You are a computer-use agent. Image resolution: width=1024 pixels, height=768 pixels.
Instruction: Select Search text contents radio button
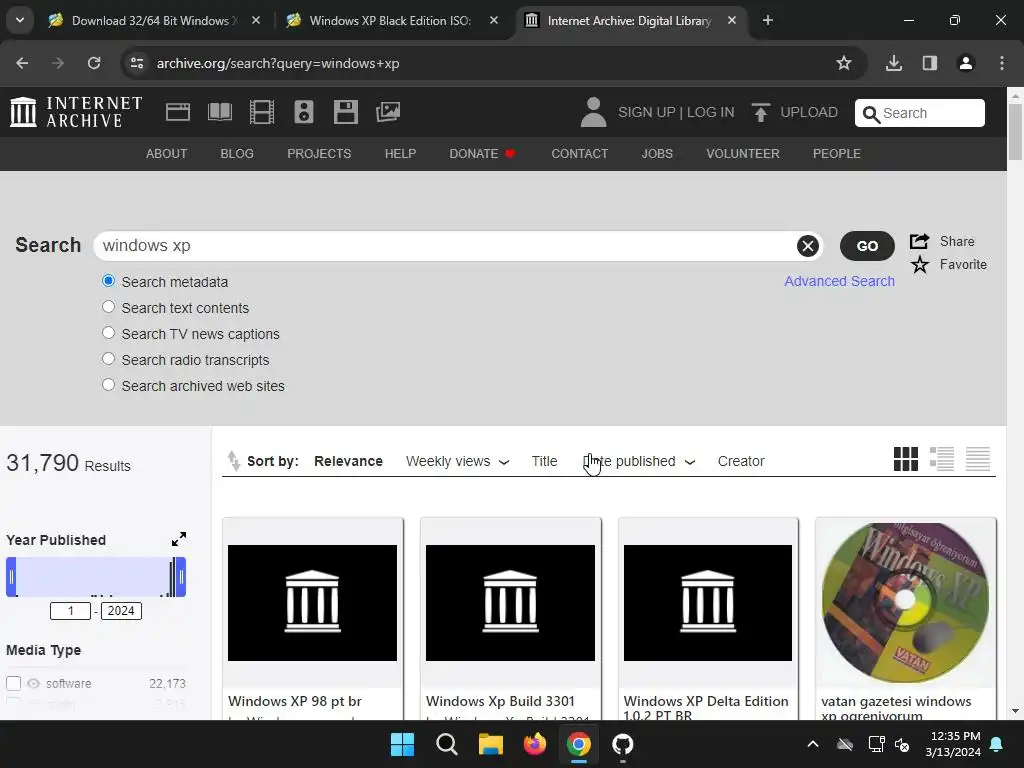tap(108, 307)
